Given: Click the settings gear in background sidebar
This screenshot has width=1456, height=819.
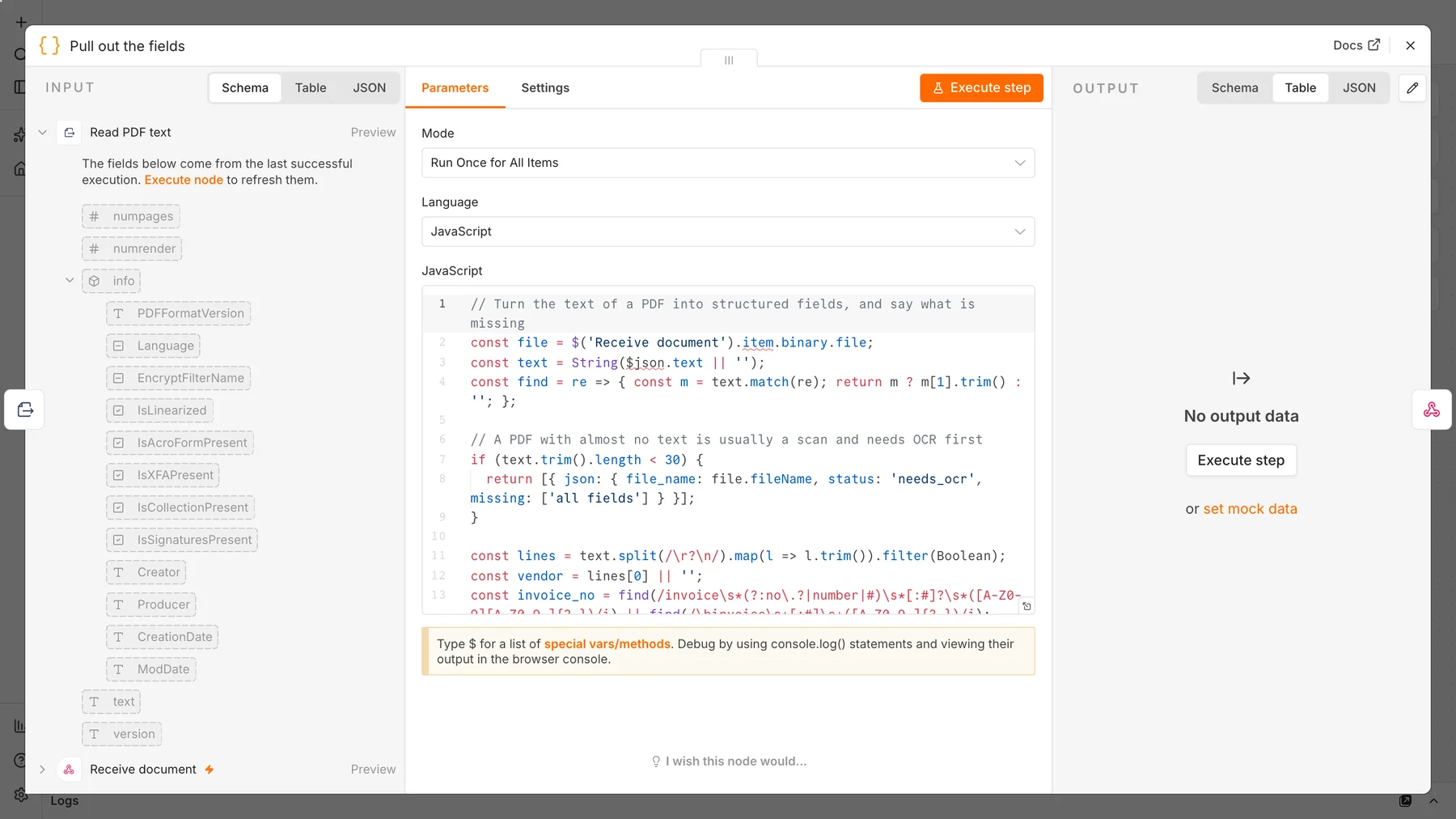Looking at the screenshot, I should (21, 795).
